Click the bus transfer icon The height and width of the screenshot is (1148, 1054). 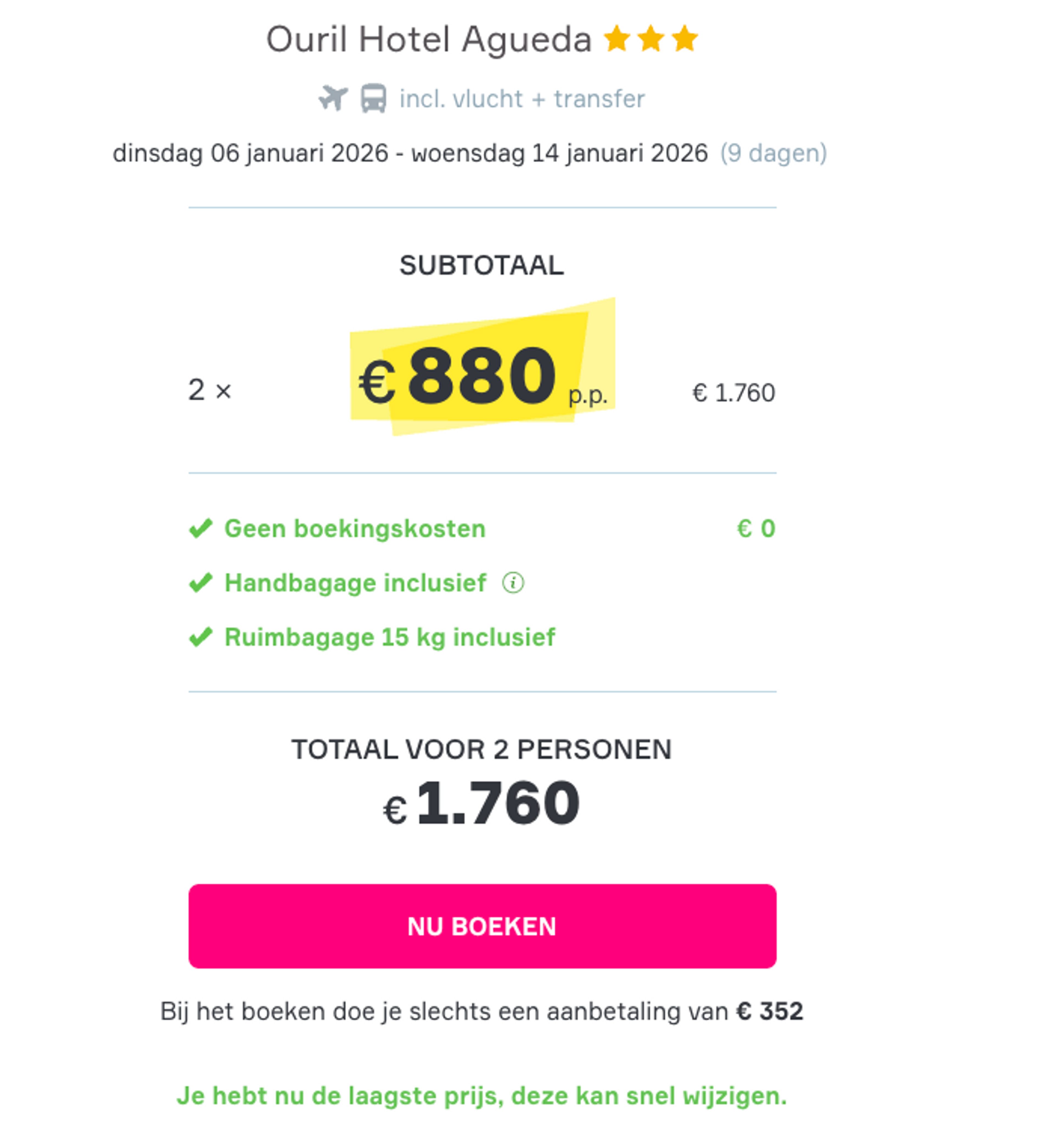click(374, 97)
